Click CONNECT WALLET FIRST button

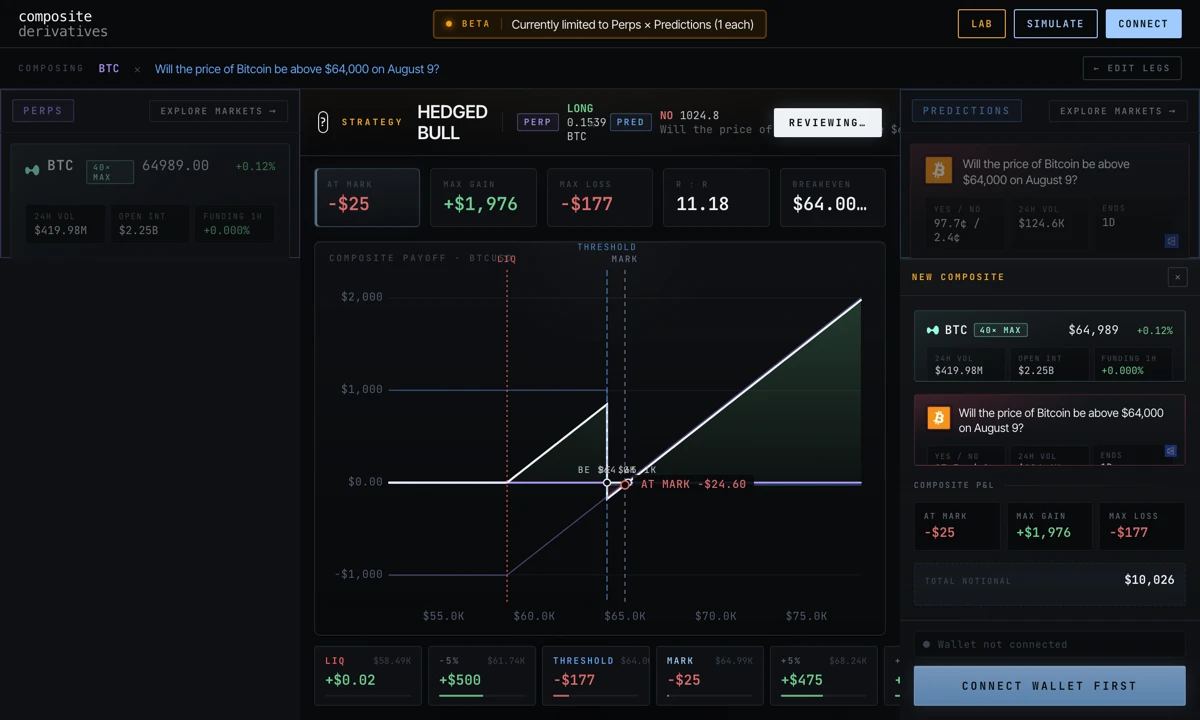pyautogui.click(x=1049, y=686)
